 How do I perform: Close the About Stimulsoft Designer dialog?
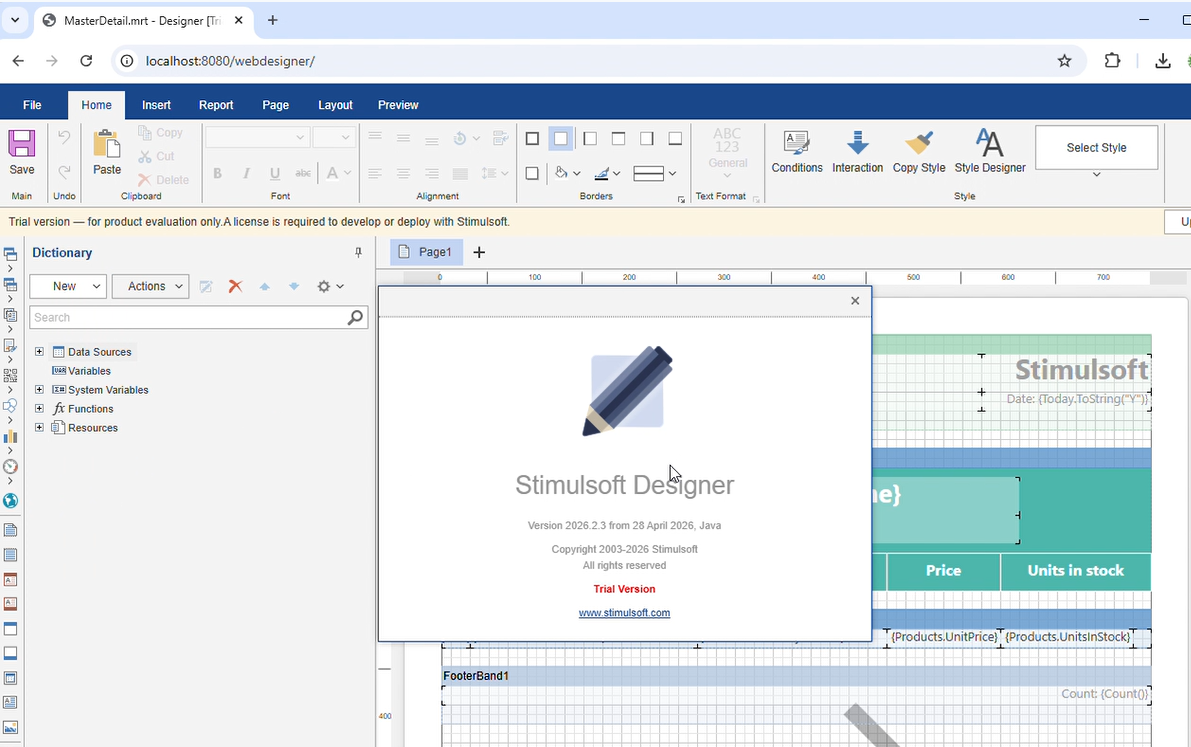coord(855,301)
